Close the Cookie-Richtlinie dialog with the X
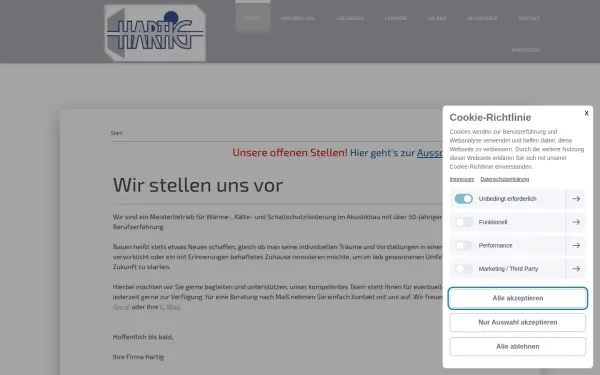The height and width of the screenshot is (375, 600). [x=586, y=113]
